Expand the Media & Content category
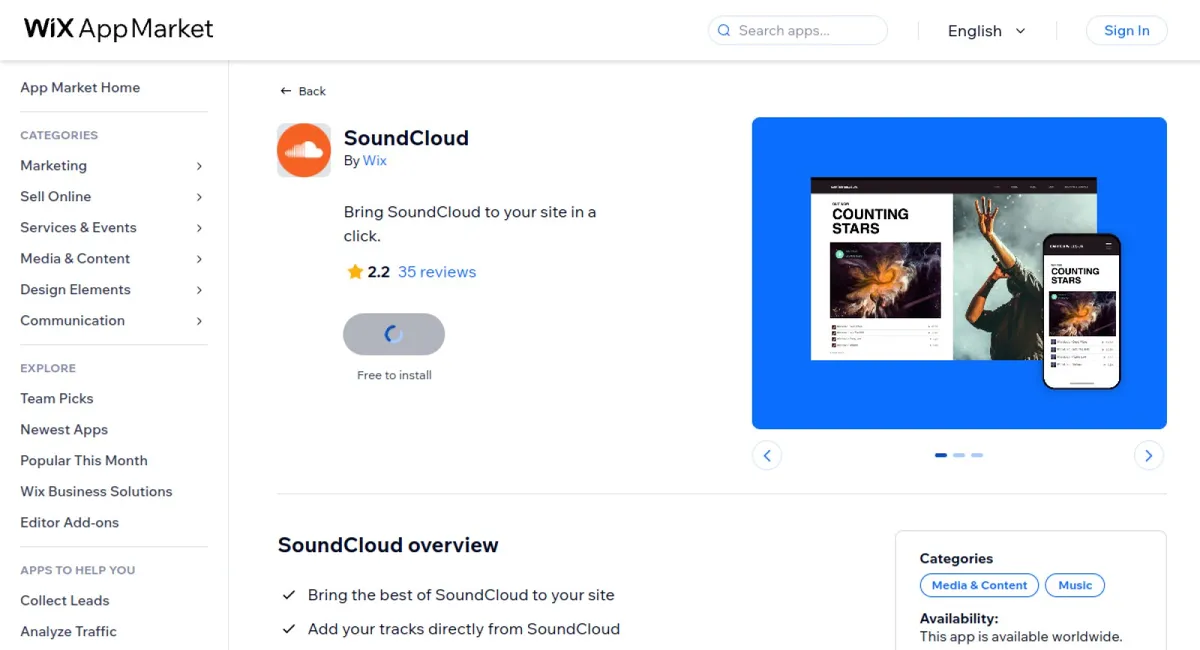This screenshot has height=650, width=1200. (x=112, y=259)
